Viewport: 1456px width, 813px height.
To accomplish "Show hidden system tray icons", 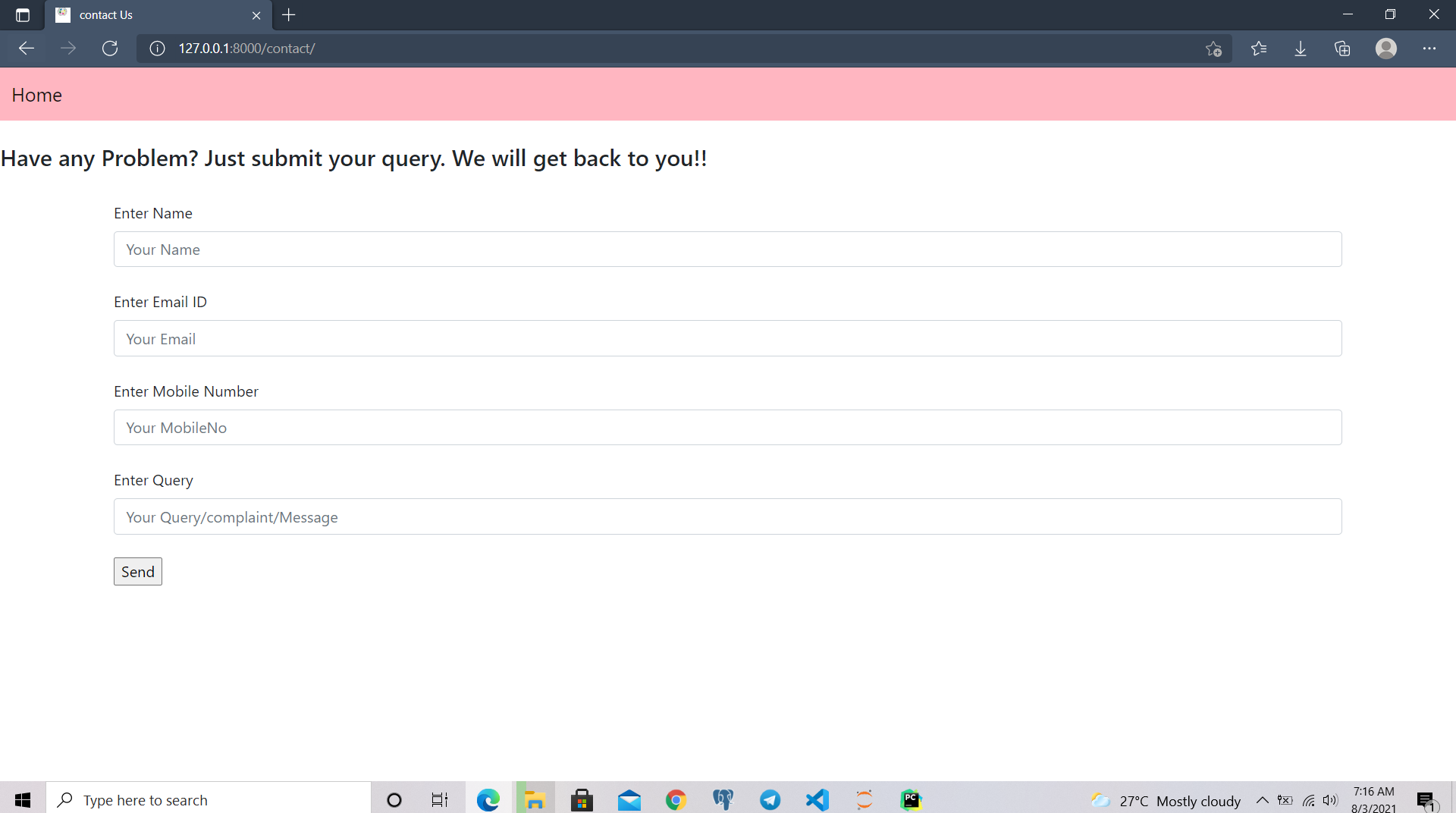I will tap(1262, 799).
